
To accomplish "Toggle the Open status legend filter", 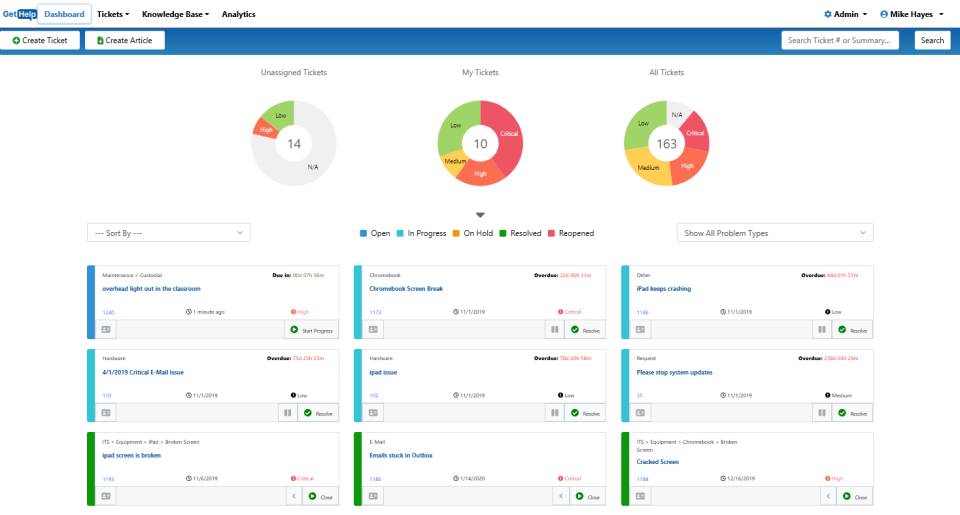I will 375,233.
